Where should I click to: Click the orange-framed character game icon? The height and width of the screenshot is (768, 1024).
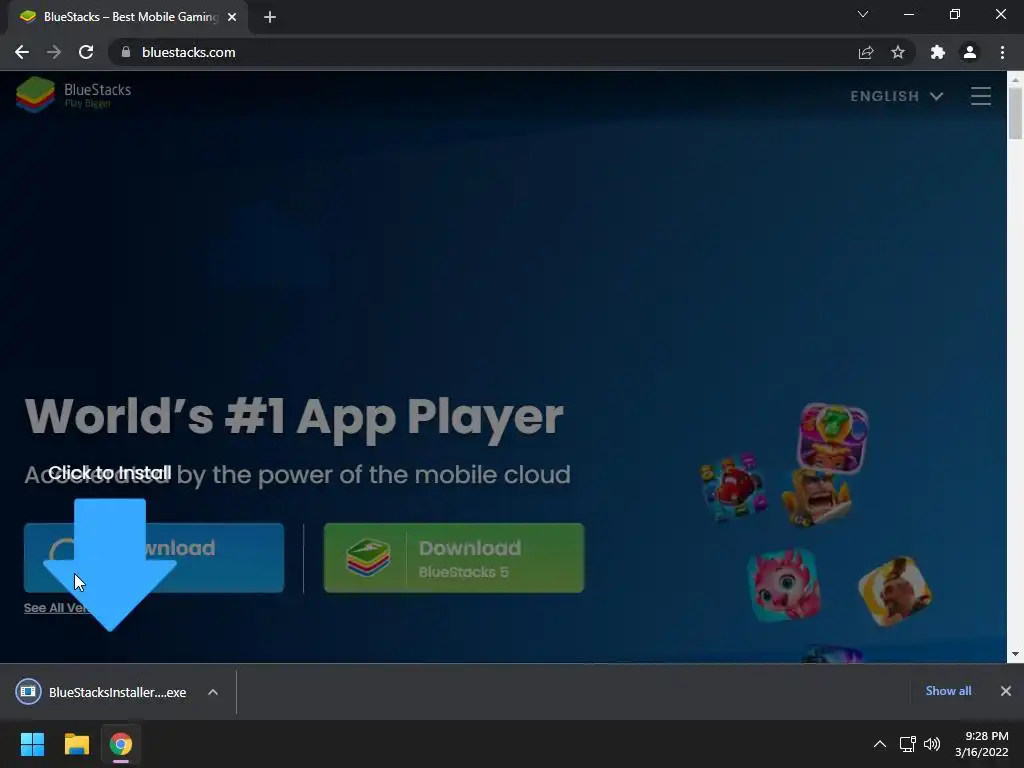[895, 591]
